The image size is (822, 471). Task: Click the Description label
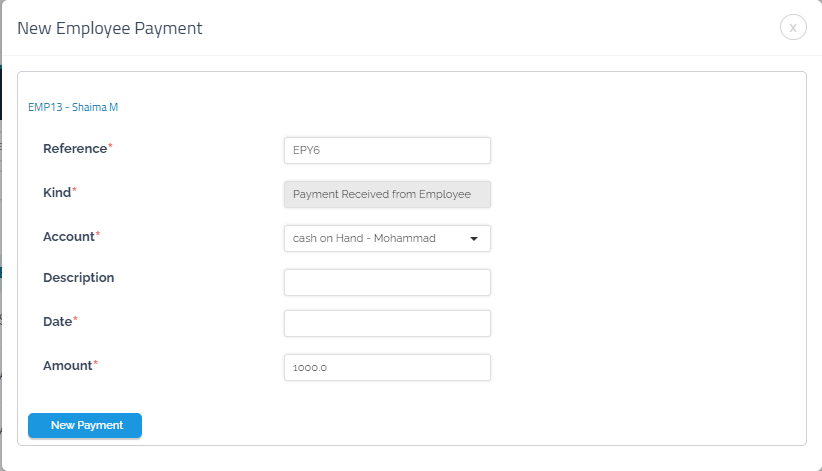(78, 278)
